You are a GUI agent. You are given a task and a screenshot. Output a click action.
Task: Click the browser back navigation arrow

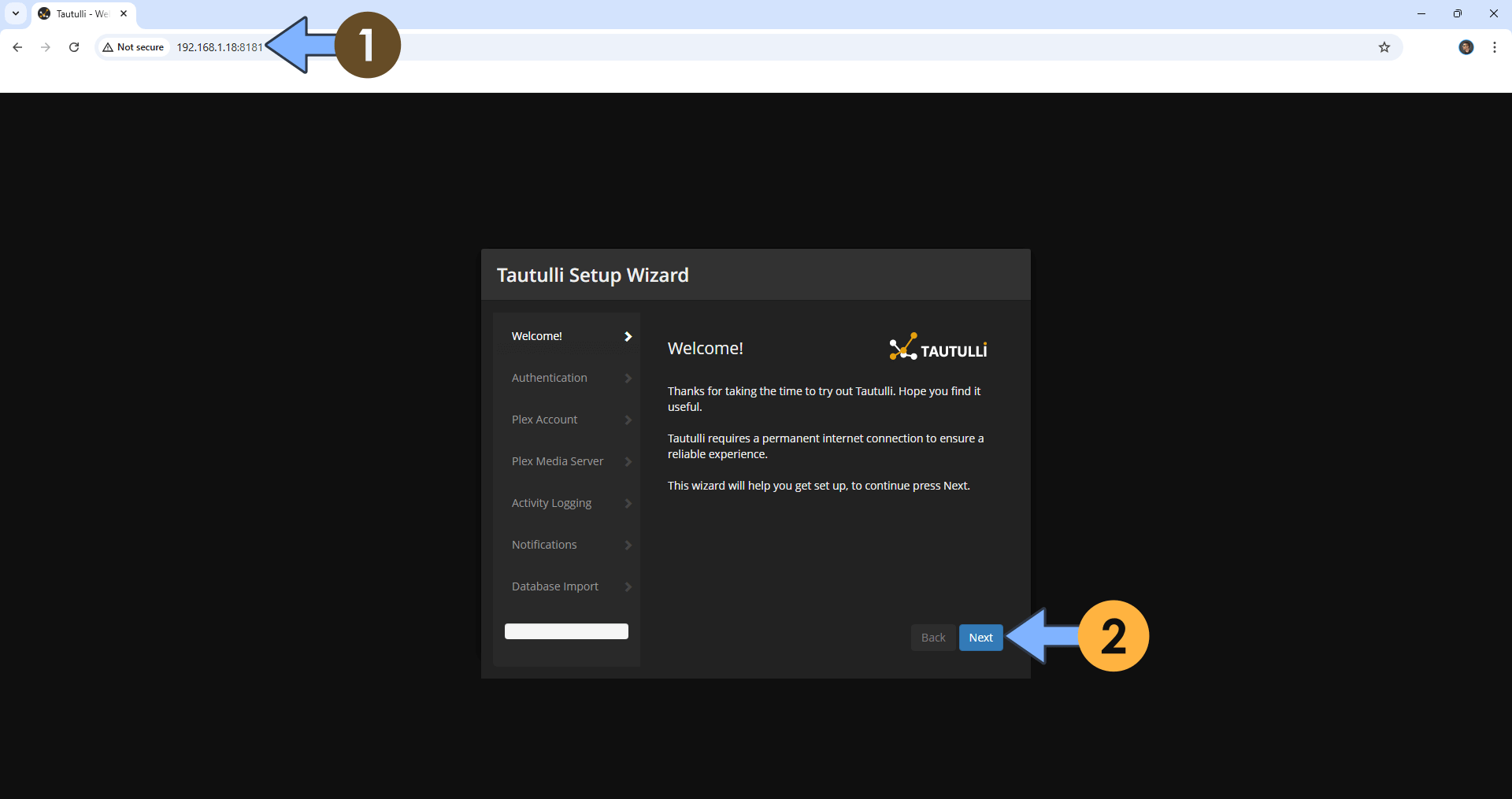(x=17, y=47)
